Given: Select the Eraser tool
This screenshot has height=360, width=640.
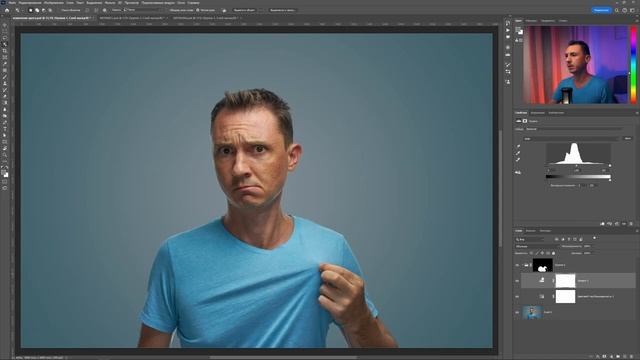Looking at the screenshot, I should tap(5, 96).
